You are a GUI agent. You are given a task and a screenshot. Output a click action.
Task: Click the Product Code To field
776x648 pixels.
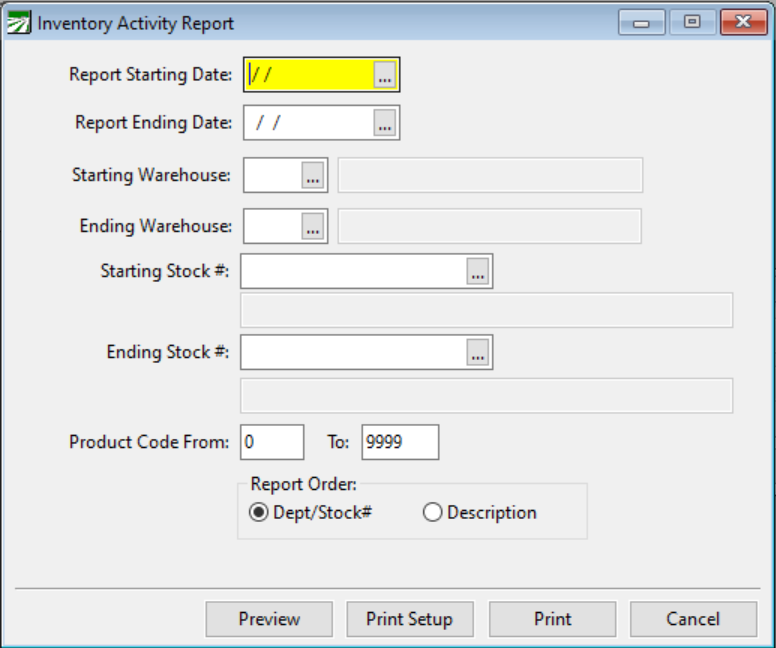point(399,442)
